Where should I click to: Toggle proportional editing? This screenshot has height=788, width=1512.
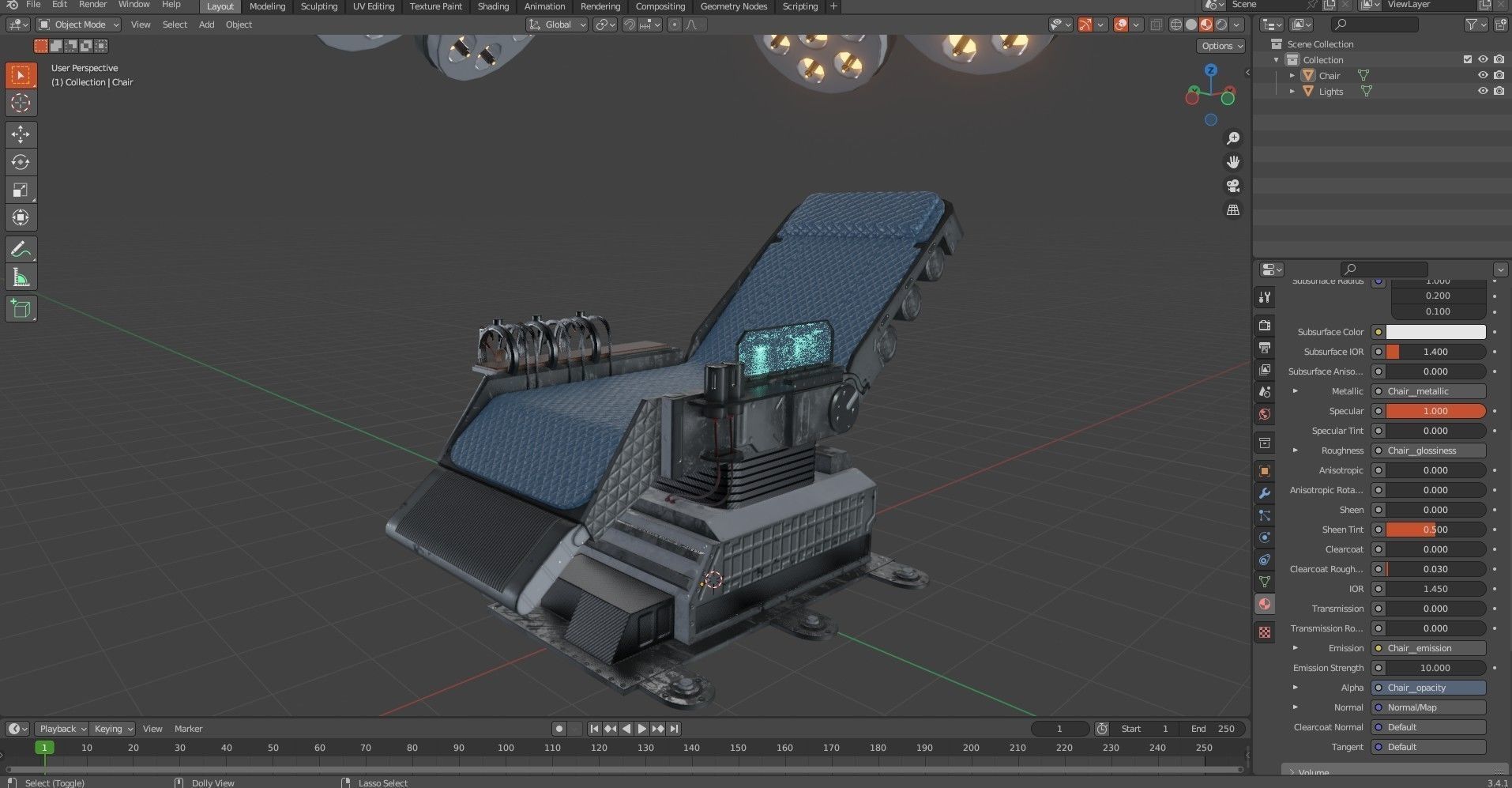point(674,25)
